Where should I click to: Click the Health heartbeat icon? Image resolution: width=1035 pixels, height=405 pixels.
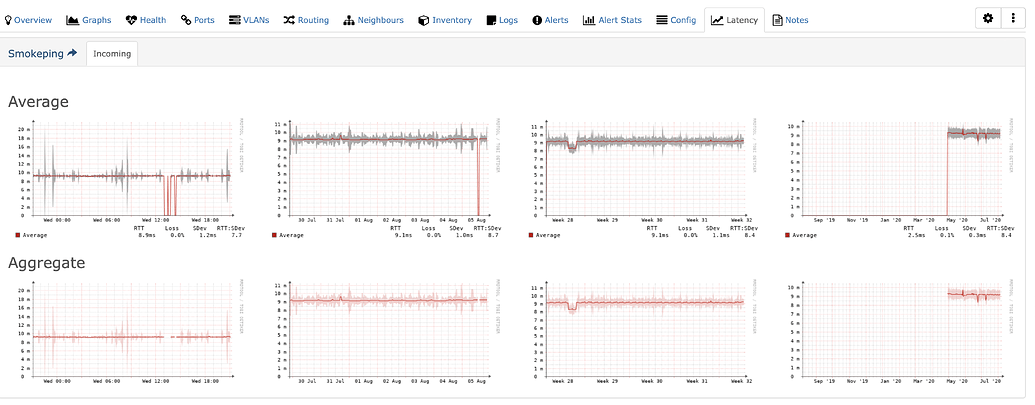coord(132,20)
